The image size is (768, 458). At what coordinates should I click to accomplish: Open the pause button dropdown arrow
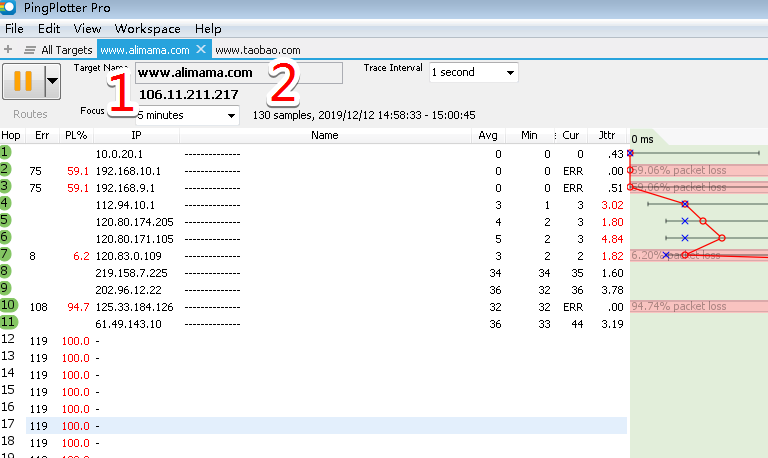[52, 81]
